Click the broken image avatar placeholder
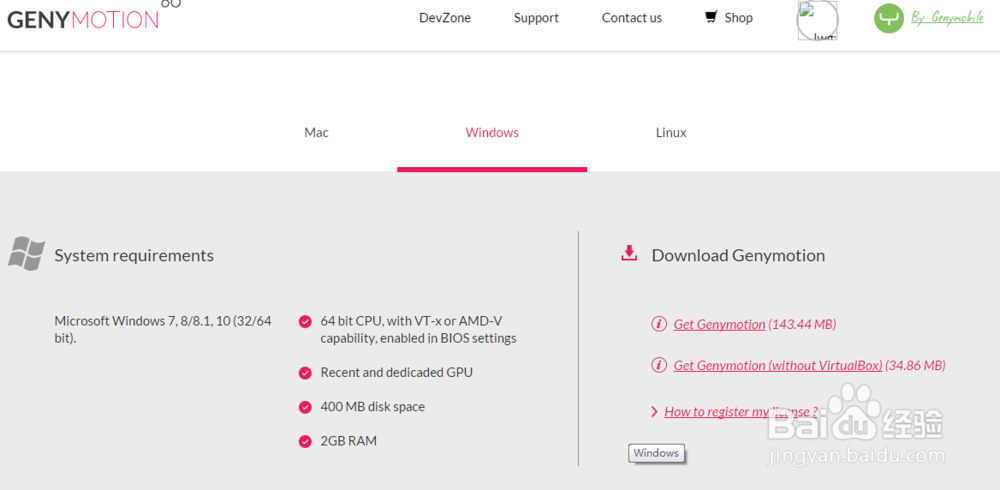Screen dimensions: 1000x490 pyautogui.click(x=817, y=20)
